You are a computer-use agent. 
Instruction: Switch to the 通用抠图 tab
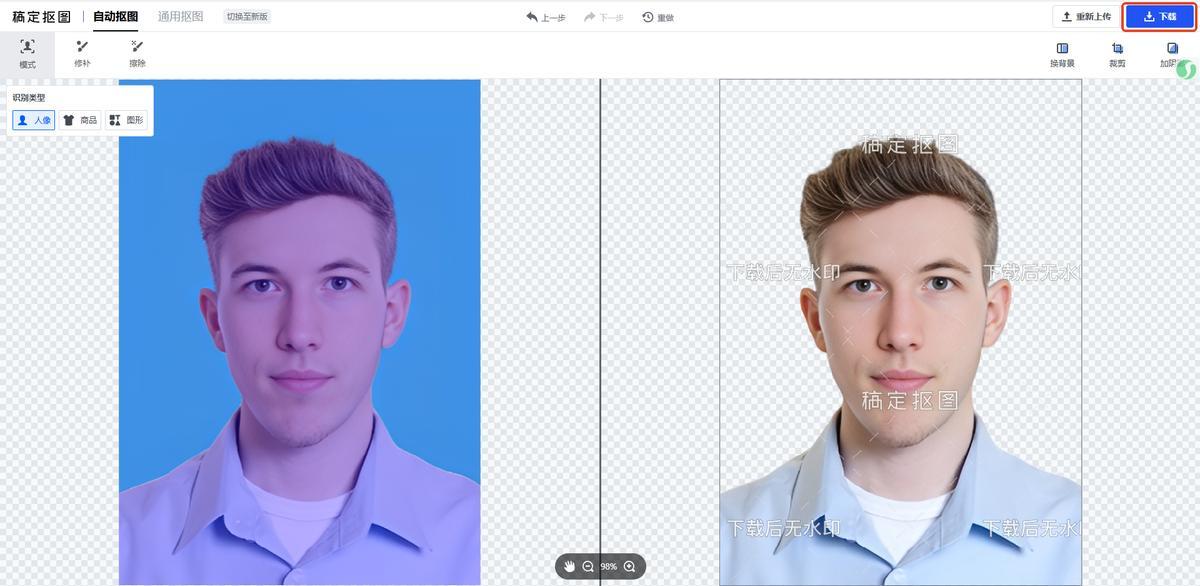(180, 17)
